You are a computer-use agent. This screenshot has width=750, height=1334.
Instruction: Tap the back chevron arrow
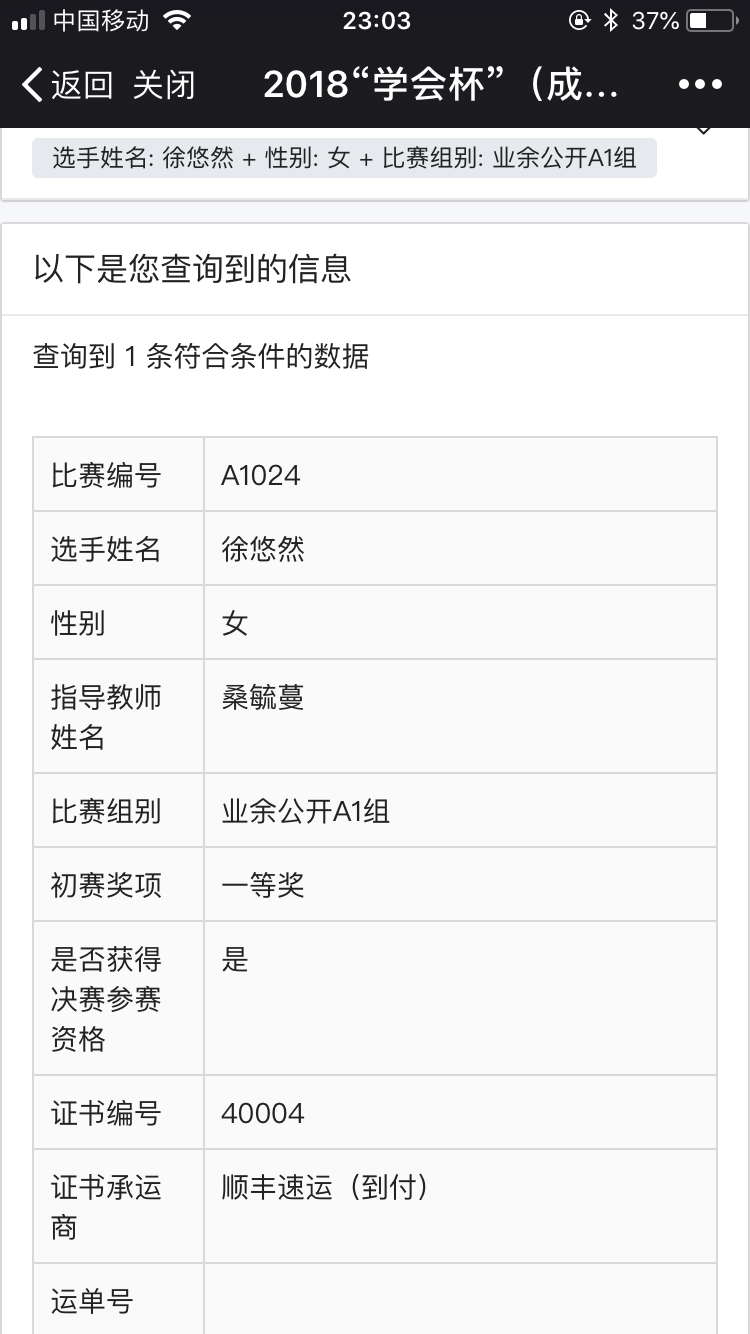pos(32,85)
